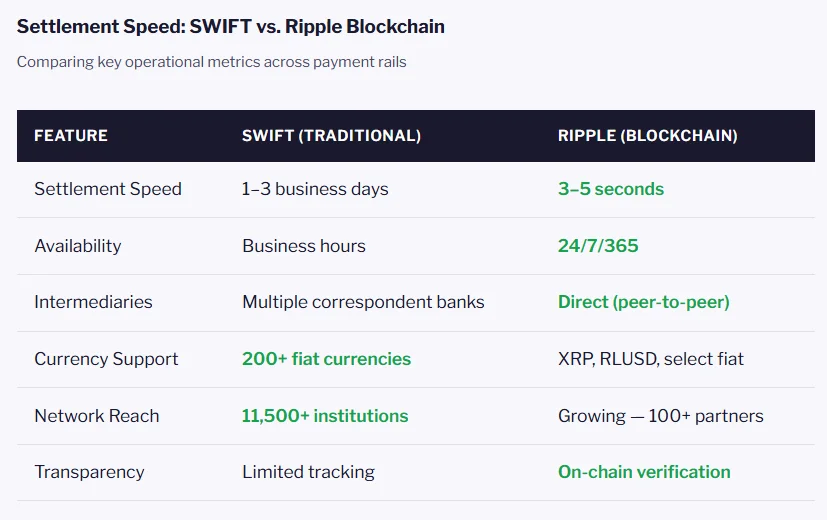
Task: Click the Settlement Speed row label
Action: coord(108,189)
